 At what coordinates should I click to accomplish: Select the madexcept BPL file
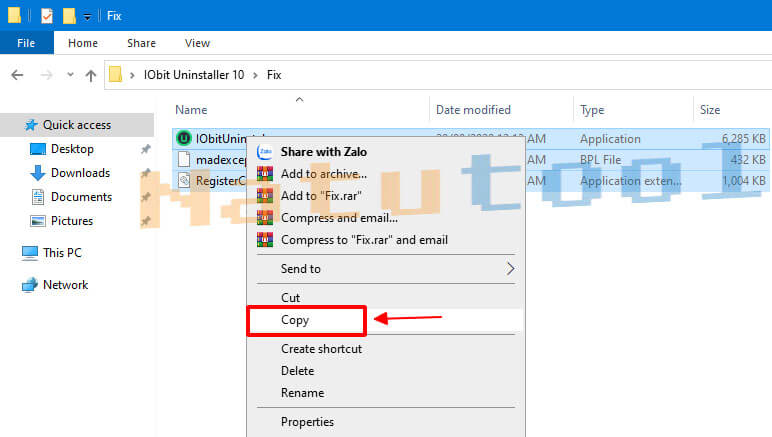(x=221, y=160)
